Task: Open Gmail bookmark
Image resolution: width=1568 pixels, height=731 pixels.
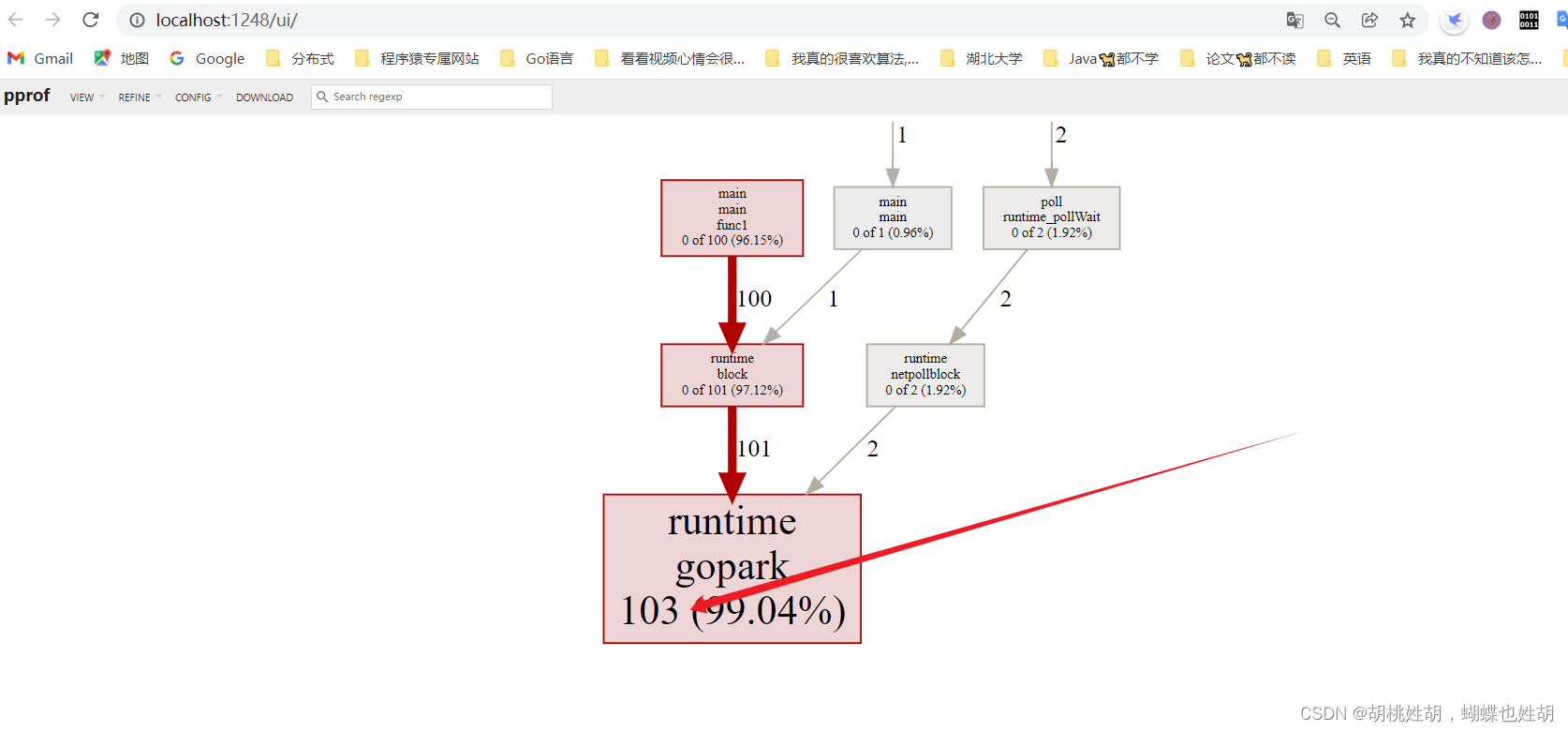Action: coord(40,58)
